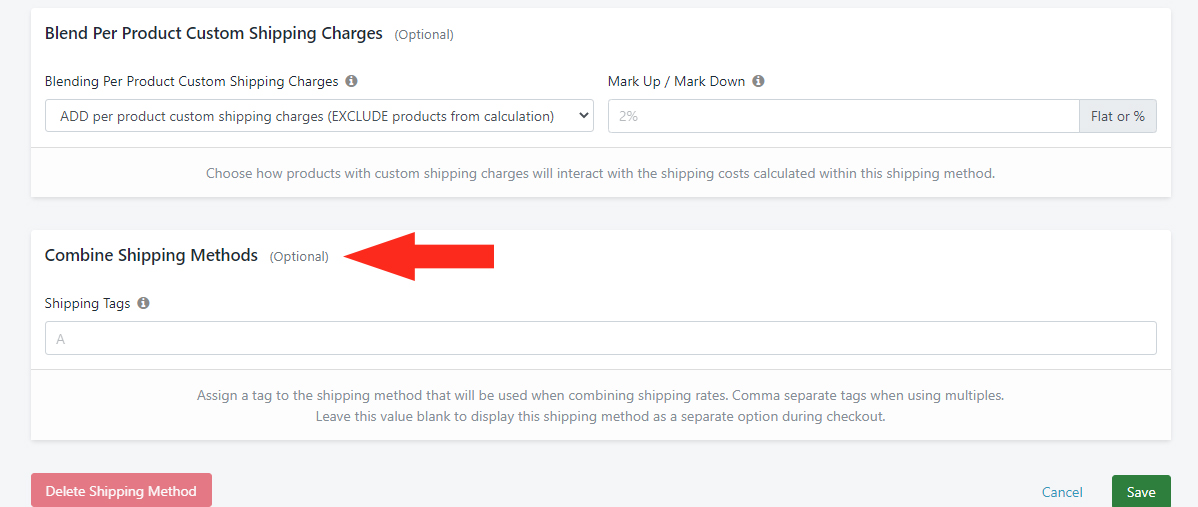Click into the Mark Up / Mark Down field
The image size is (1198, 507).
pos(843,116)
